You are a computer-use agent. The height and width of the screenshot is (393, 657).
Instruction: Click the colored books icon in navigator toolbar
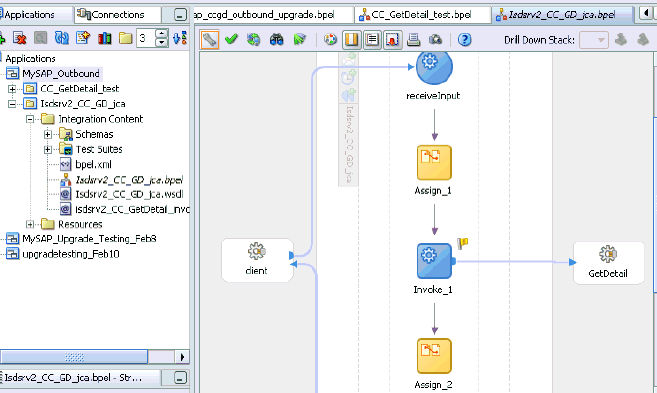click(104, 39)
